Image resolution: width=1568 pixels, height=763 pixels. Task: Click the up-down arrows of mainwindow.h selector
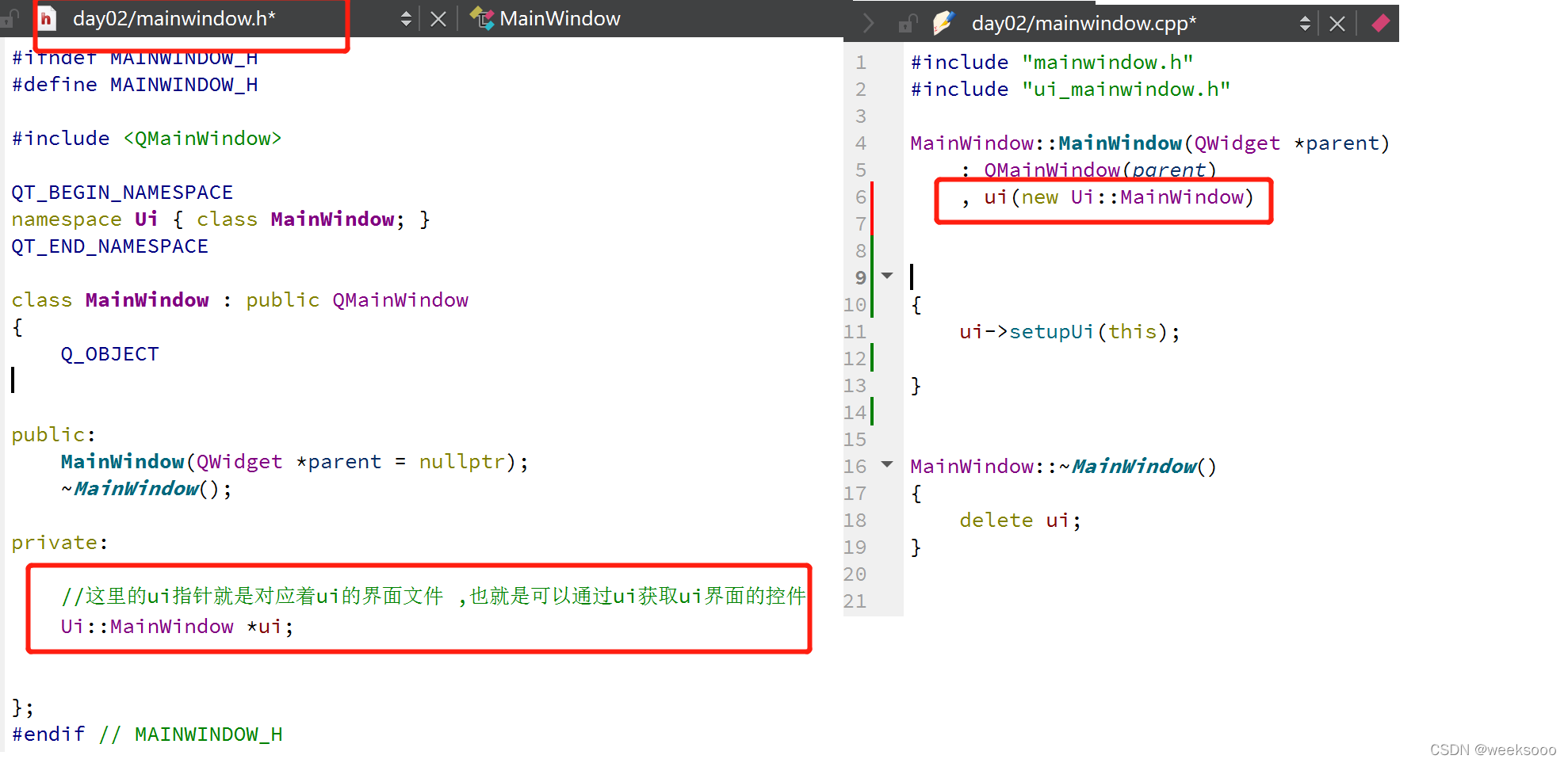406,19
